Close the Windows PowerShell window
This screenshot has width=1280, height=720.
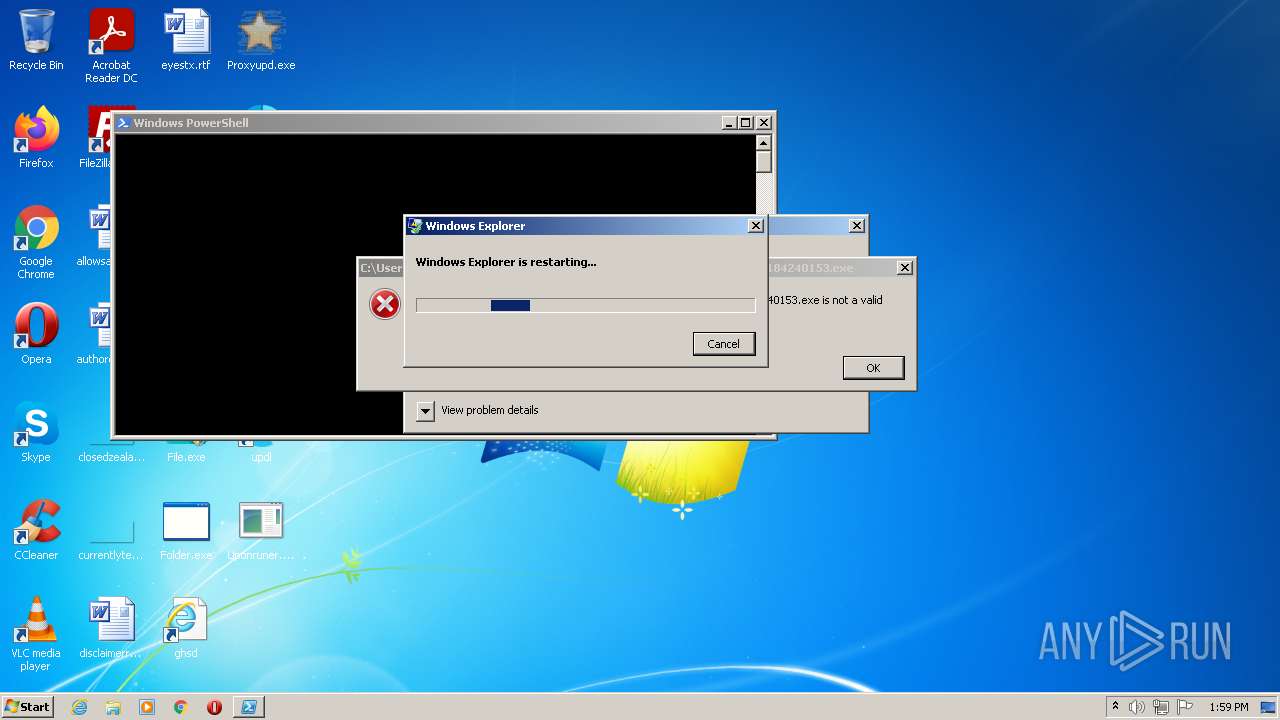[764, 123]
